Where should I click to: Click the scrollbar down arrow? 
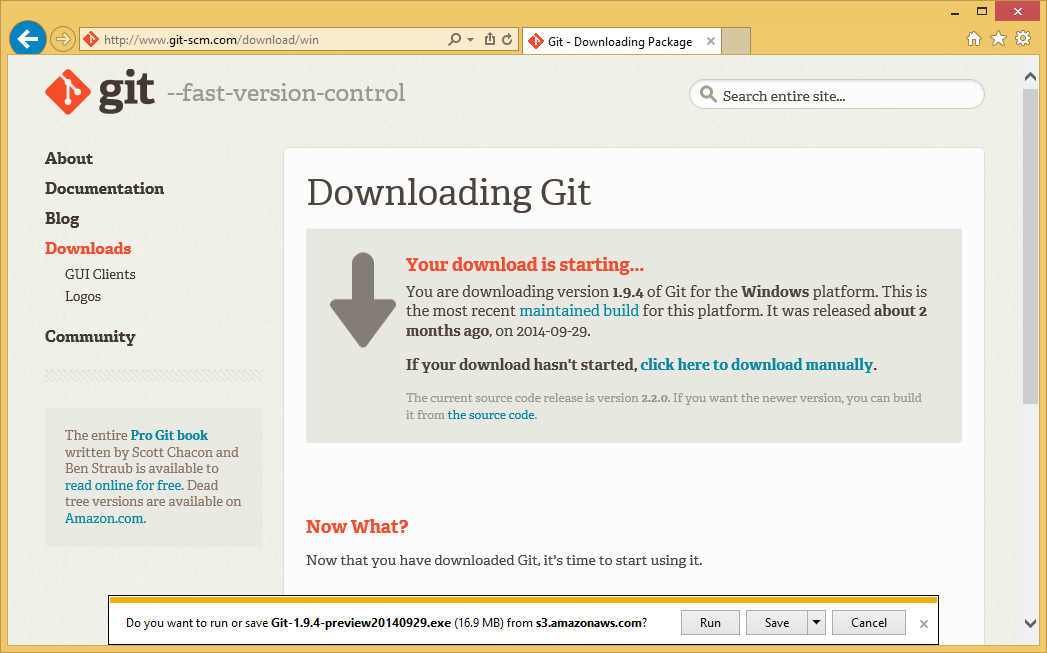[x=1030, y=623]
